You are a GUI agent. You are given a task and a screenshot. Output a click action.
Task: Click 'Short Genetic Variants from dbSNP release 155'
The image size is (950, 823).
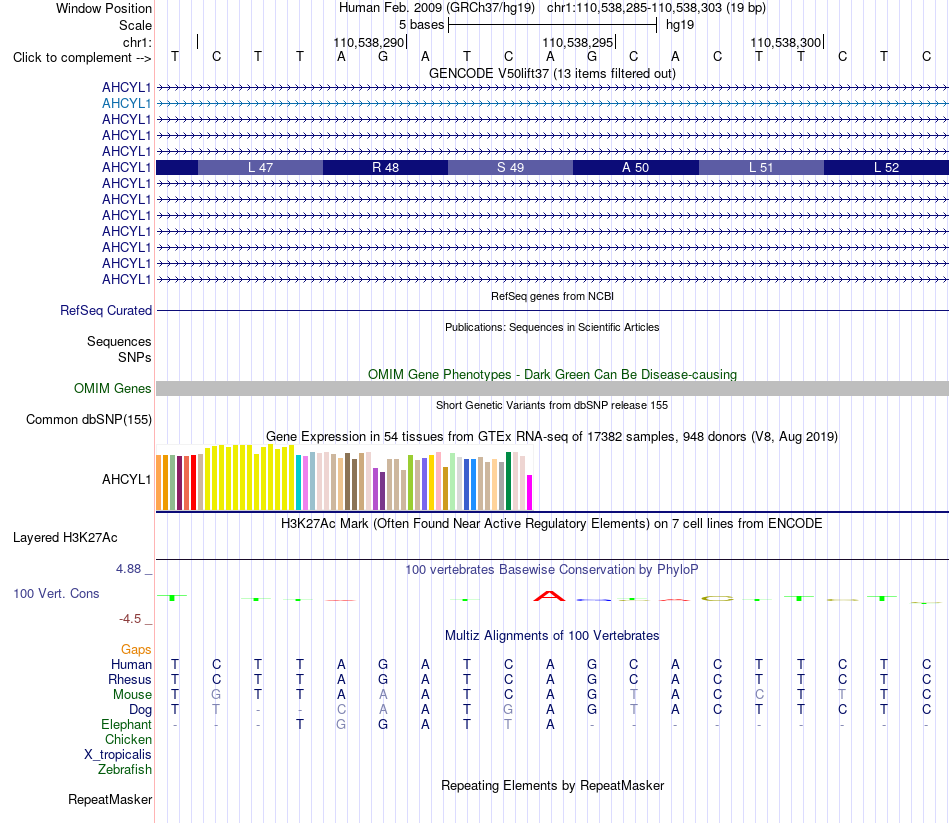pos(552,405)
